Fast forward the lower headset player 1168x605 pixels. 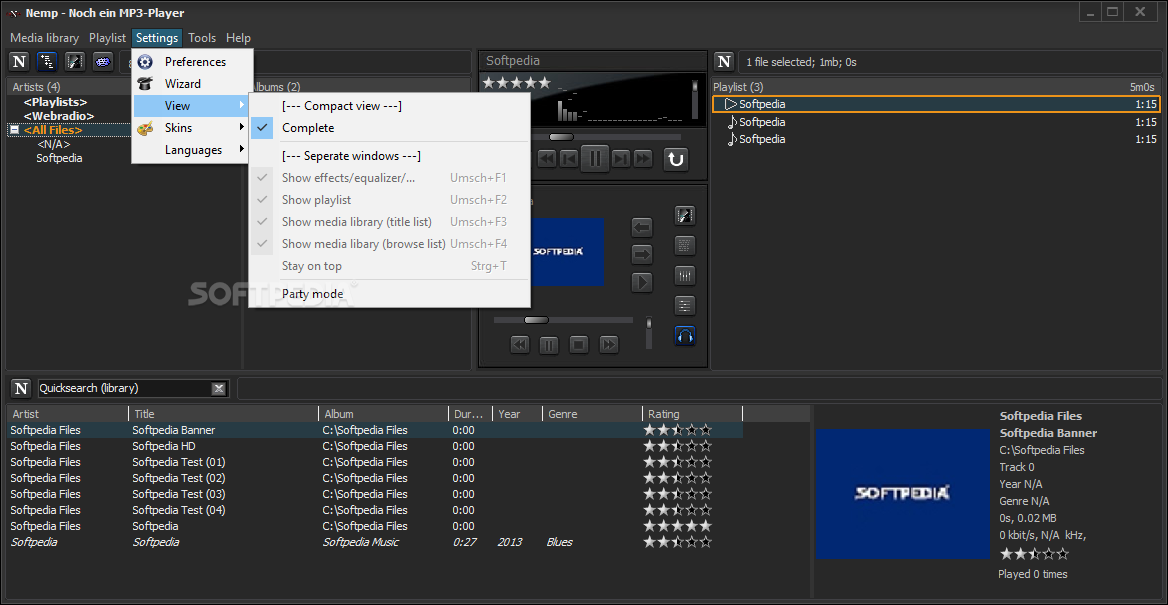tap(609, 344)
